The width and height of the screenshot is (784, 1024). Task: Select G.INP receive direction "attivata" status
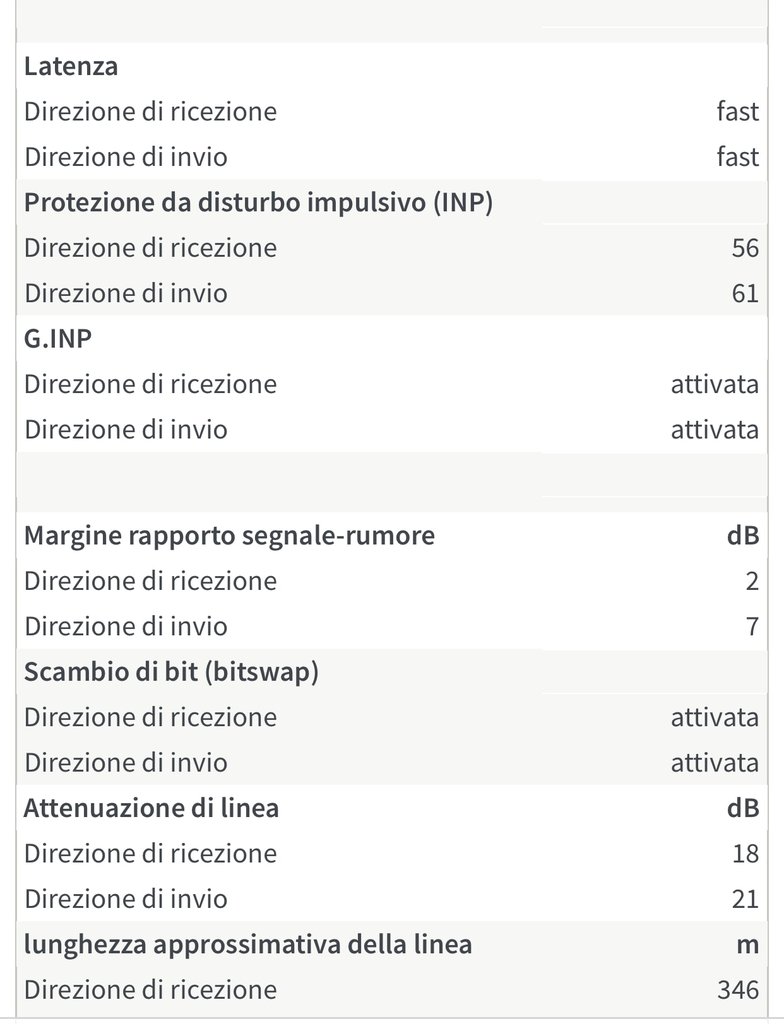[714, 384]
